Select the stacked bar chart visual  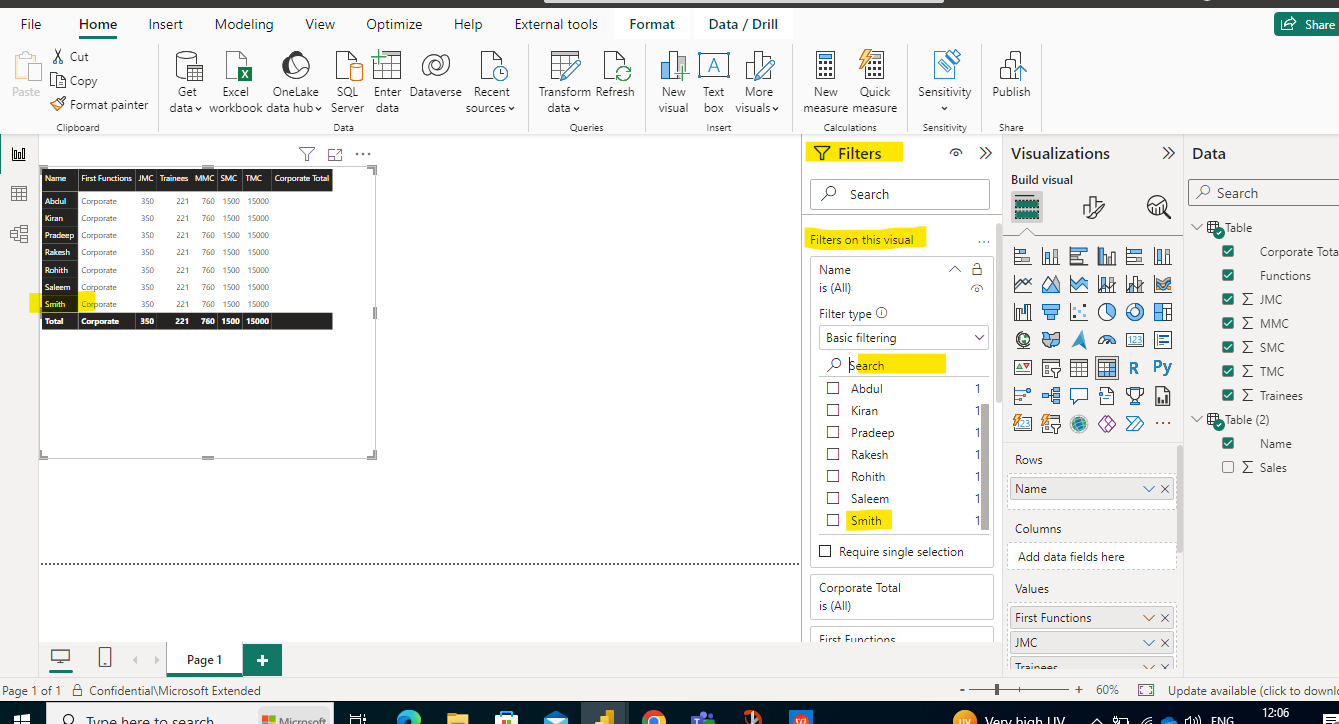[x=1022, y=256]
